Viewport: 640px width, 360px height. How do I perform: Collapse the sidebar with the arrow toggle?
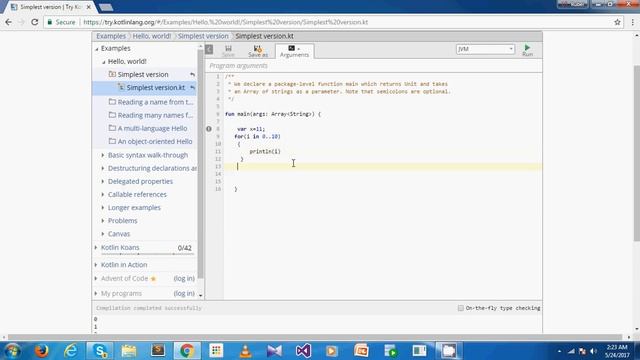click(209, 49)
